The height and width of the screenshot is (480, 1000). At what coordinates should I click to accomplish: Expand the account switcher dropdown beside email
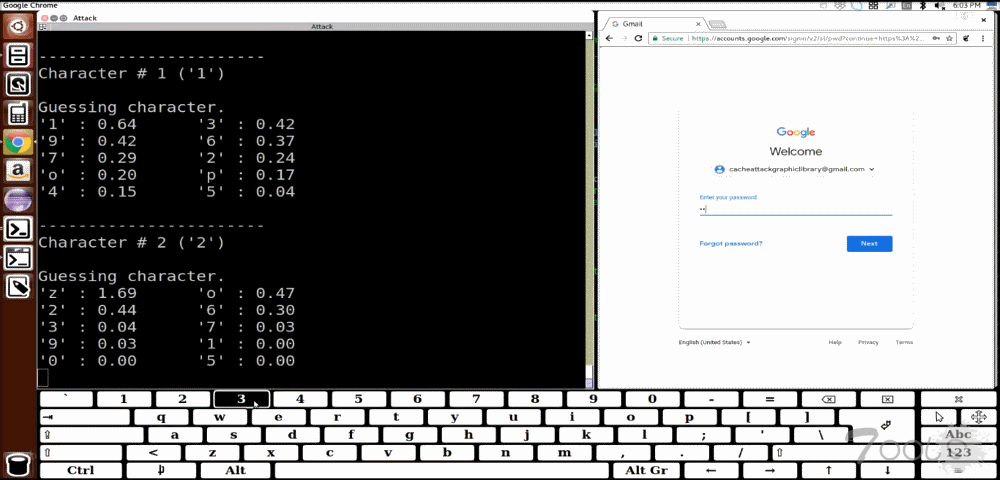pyautogui.click(x=871, y=170)
